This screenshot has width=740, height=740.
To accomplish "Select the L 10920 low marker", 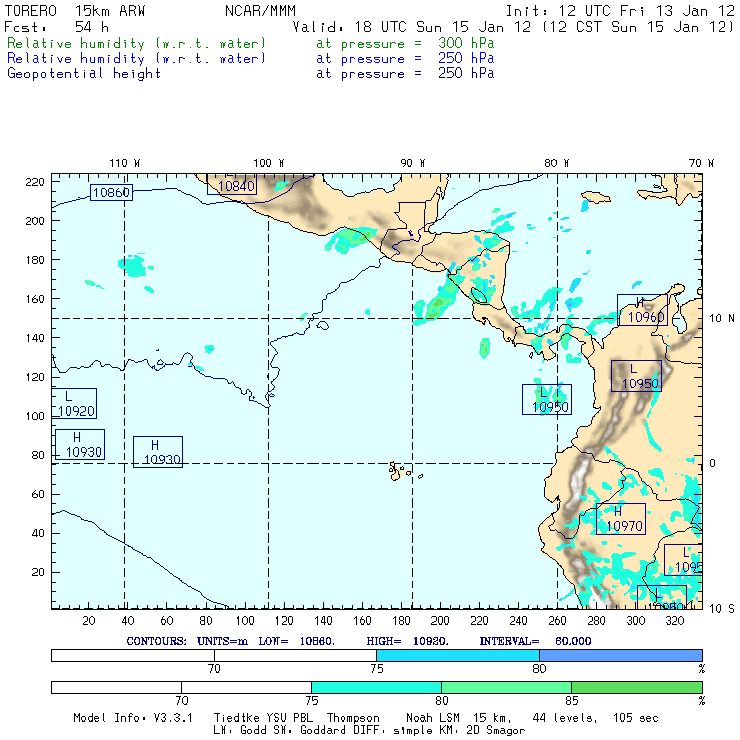I will (74, 404).
